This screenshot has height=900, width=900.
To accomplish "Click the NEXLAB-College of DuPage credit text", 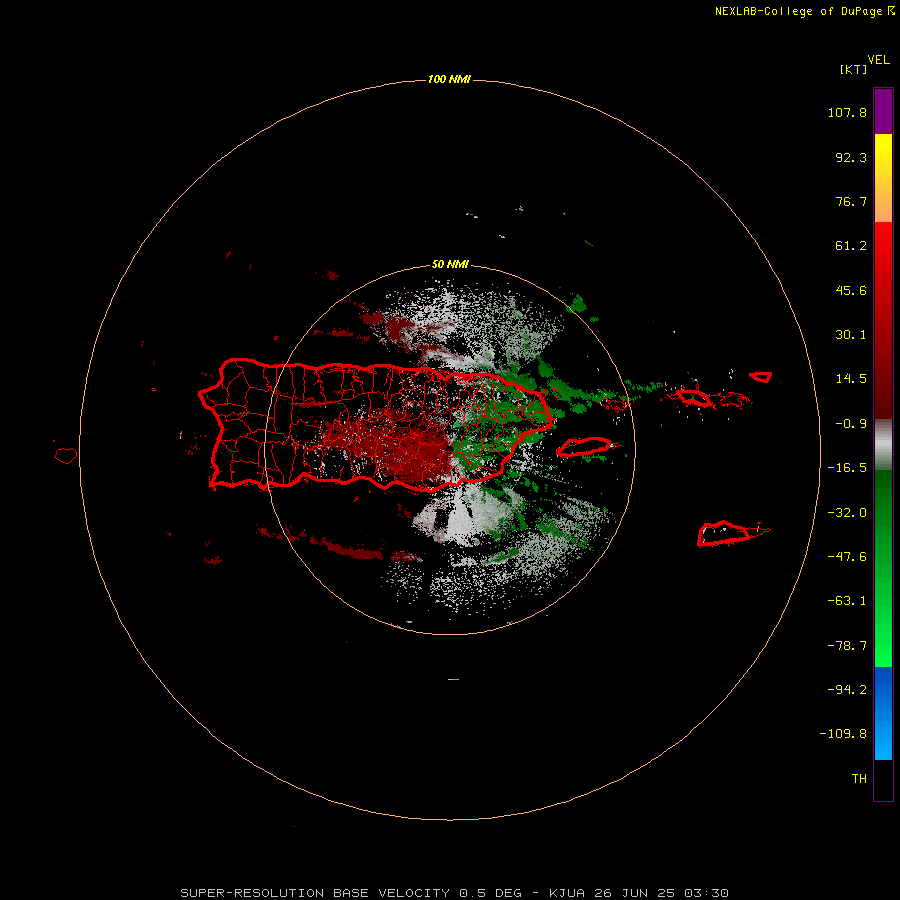I will point(798,11).
